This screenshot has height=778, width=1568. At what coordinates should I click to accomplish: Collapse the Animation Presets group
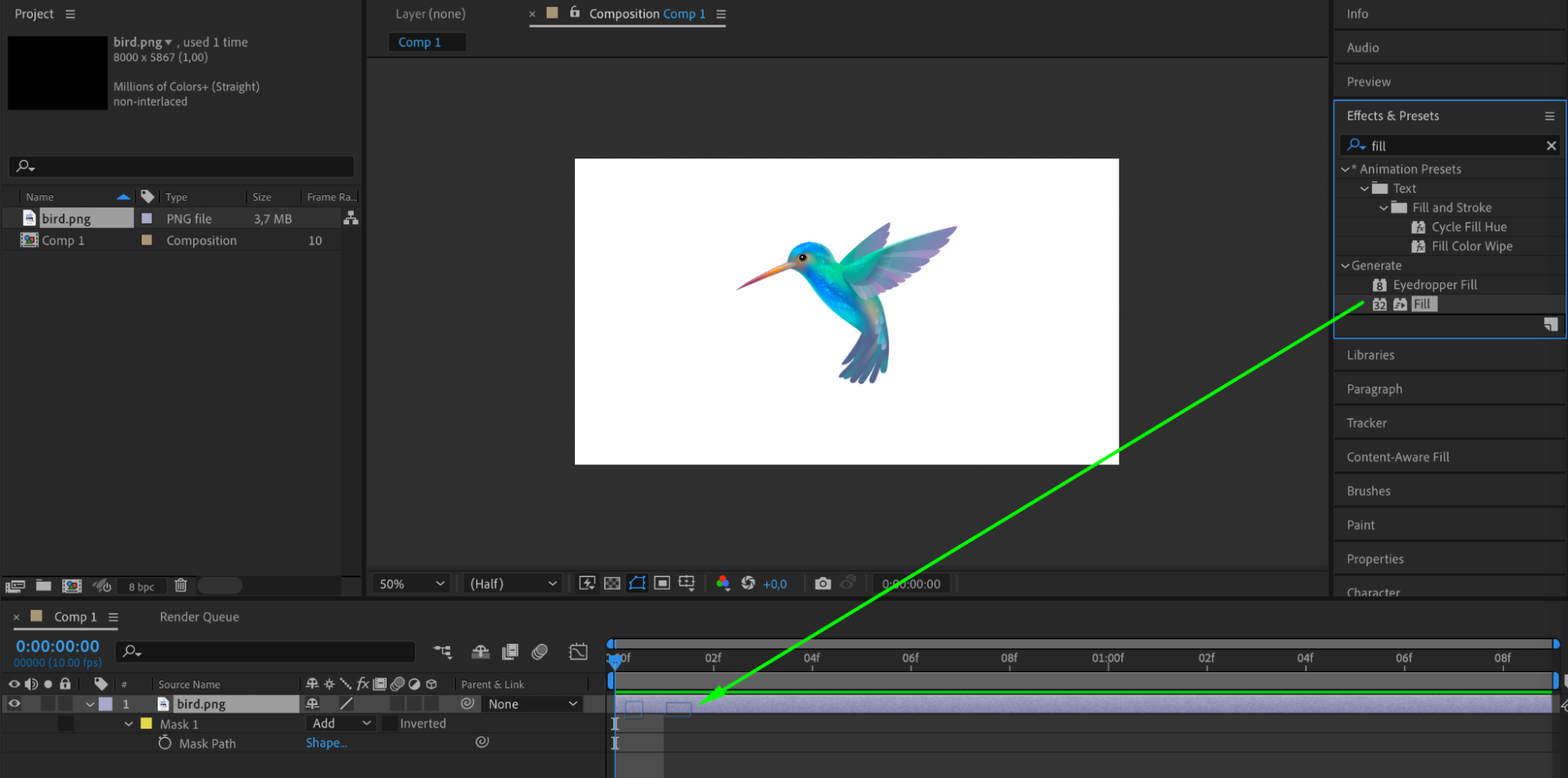[x=1345, y=169]
